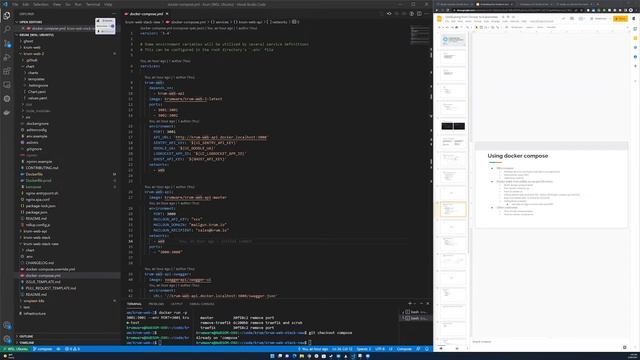Viewport: 640px width, 360px height.
Task: Open the File menu in VS Code
Action: click(x=15, y=4)
